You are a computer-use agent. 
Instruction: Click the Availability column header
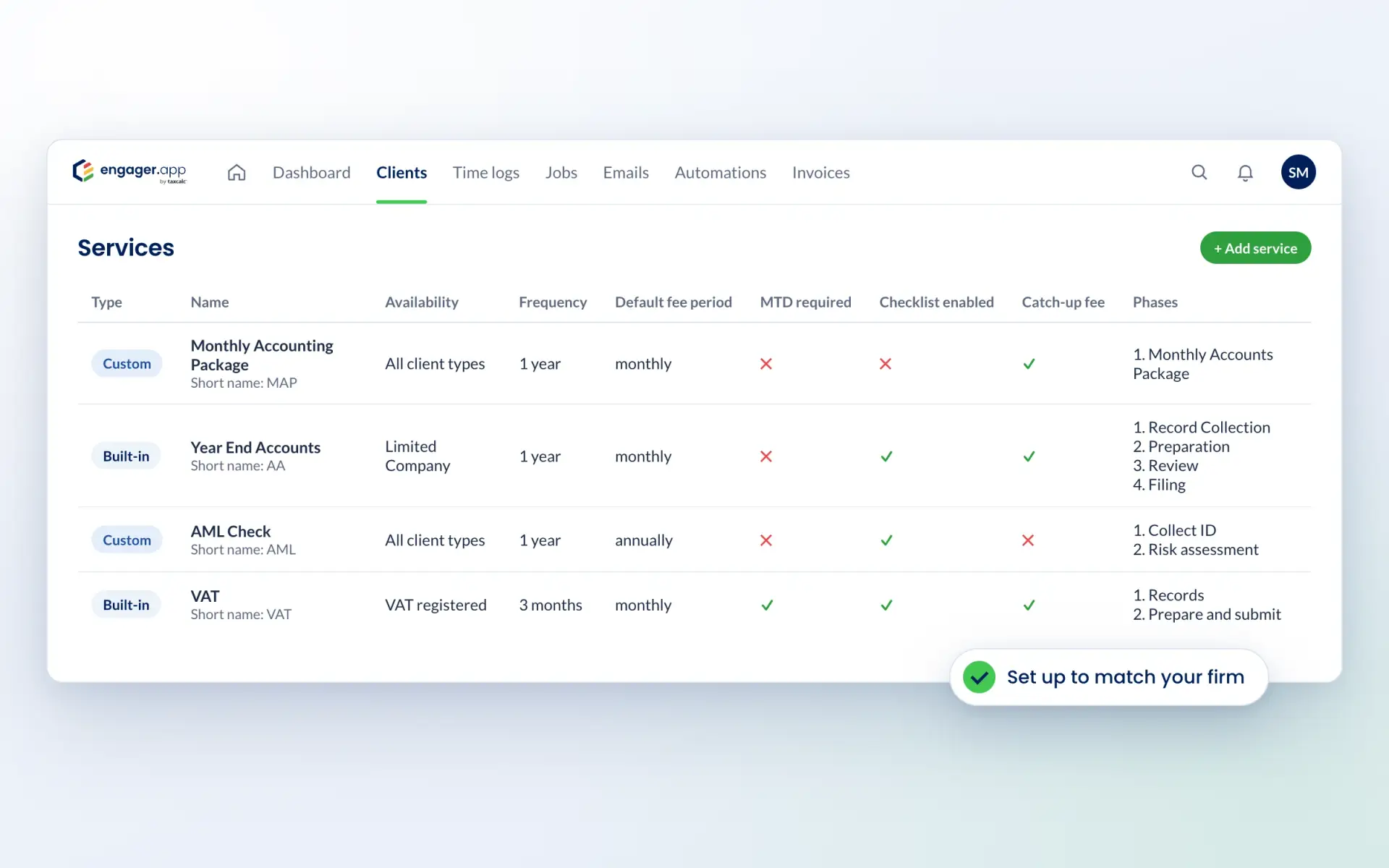tap(422, 302)
